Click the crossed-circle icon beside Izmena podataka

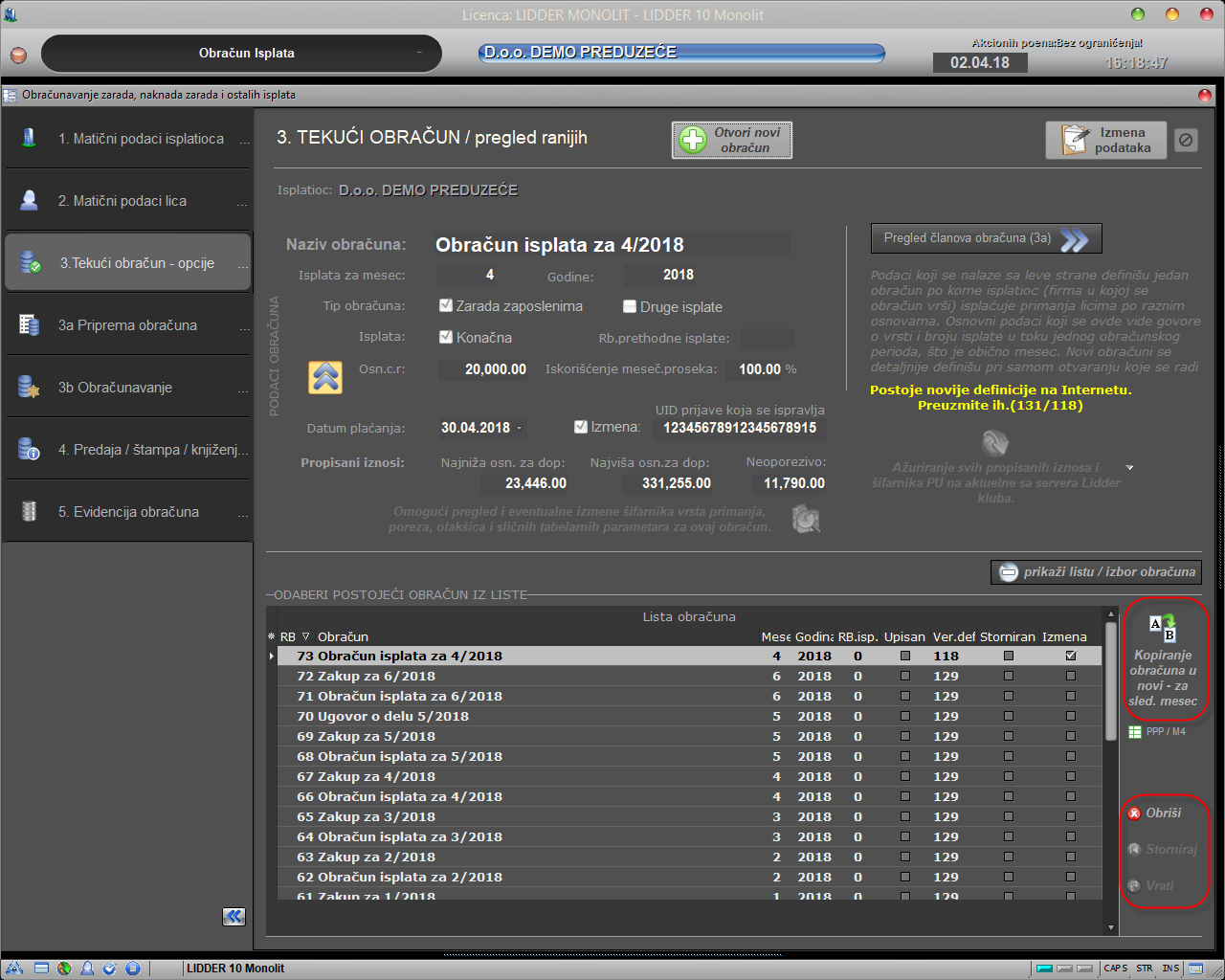[1186, 140]
